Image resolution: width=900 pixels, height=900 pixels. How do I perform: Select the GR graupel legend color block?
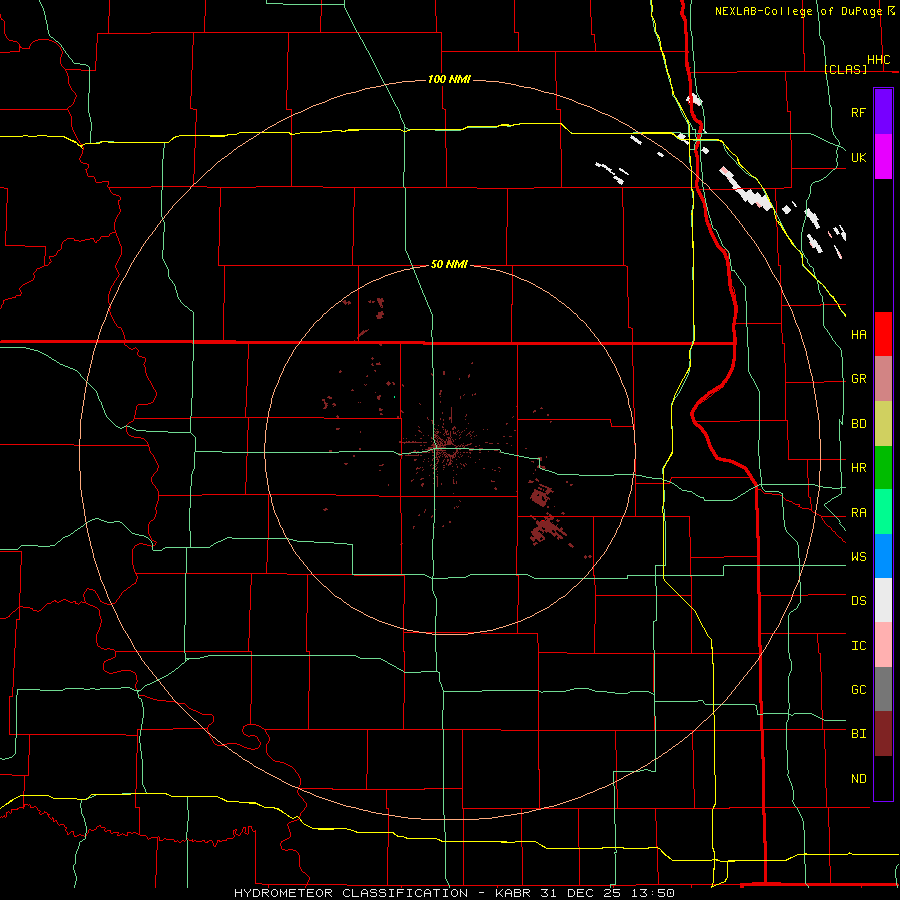pyautogui.click(x=883, y=379)
